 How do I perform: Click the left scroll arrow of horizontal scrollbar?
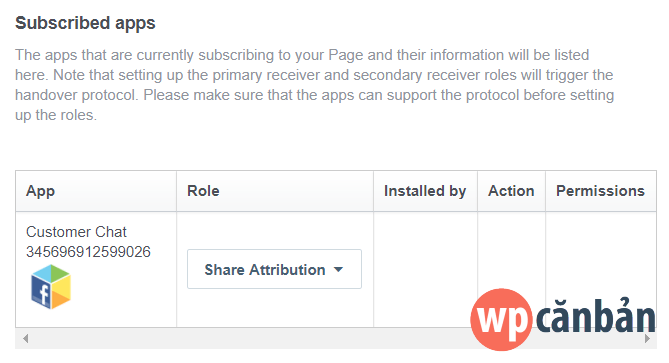[x=26, y=339]
